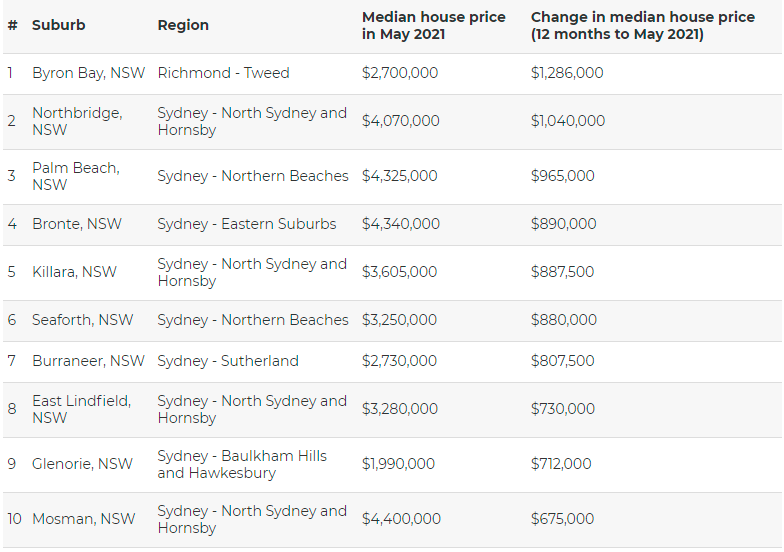Click the Region column header

click(183, 25)
